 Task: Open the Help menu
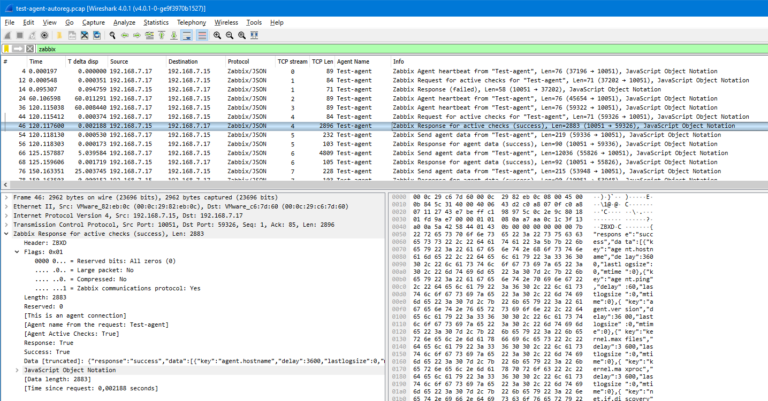(x=277, y=23)
